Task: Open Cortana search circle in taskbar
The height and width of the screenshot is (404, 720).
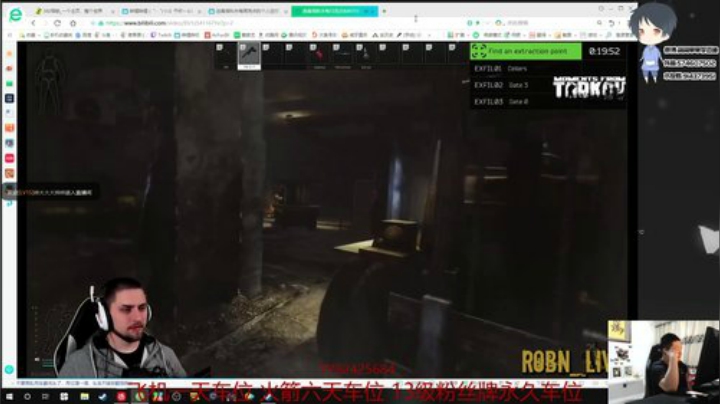Action: pos(28,397)
